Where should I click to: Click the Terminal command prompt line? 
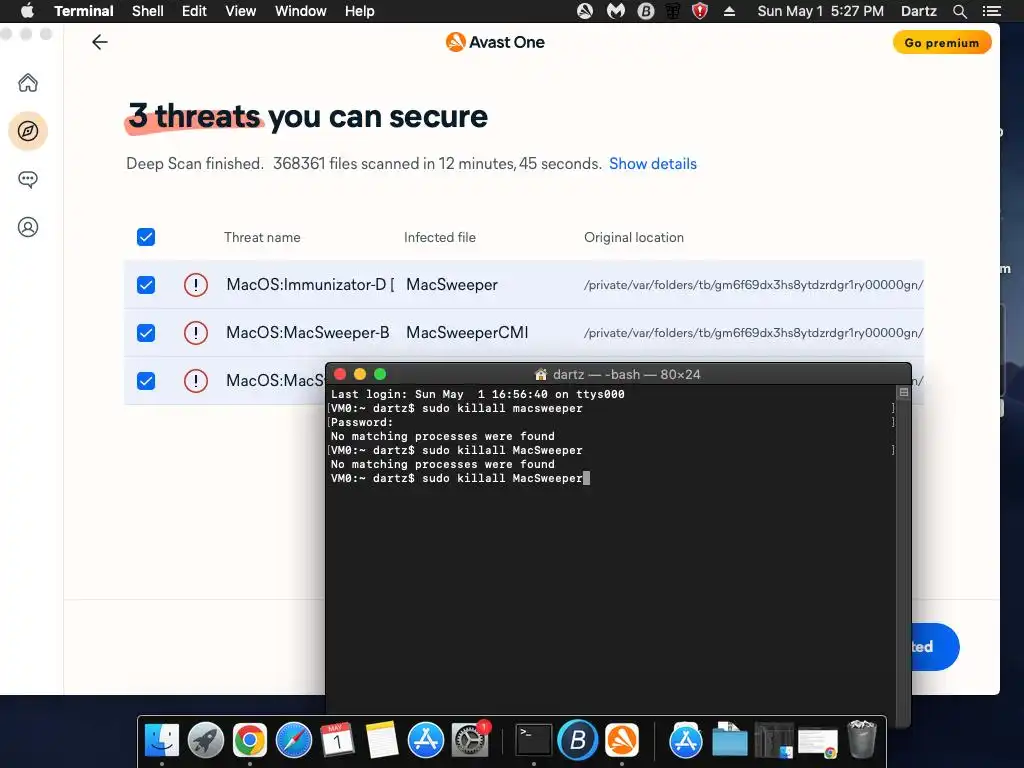pyautogui.click(x=460, y=478)
